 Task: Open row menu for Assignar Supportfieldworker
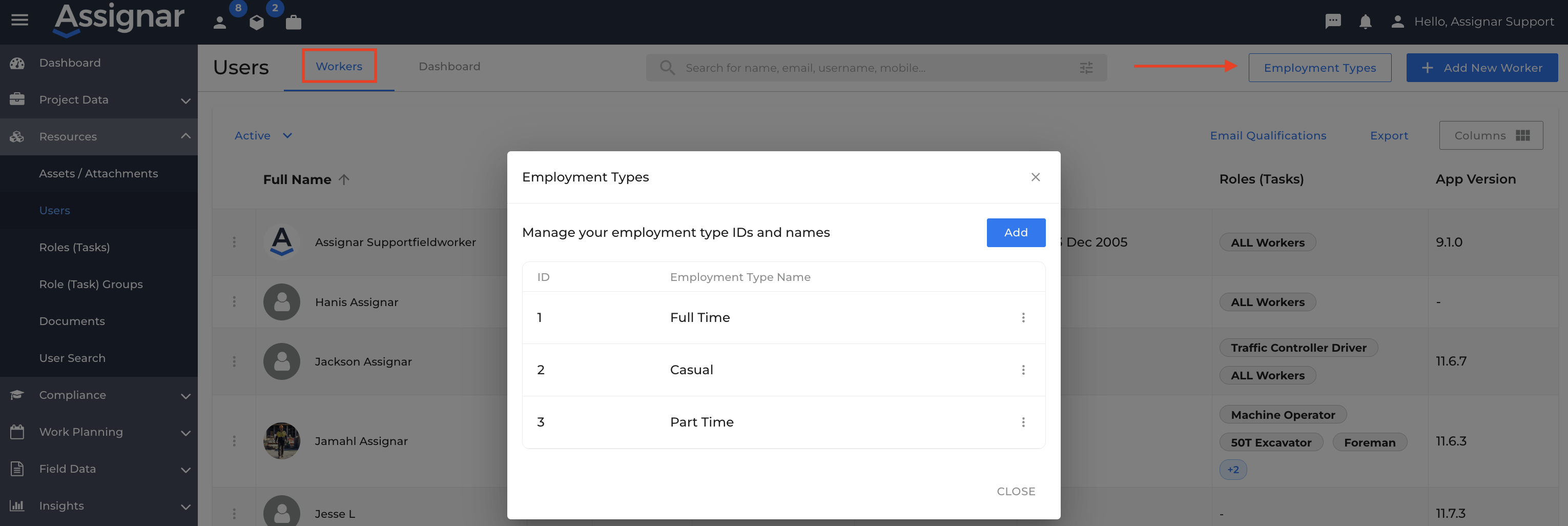(x=234, y=242)
